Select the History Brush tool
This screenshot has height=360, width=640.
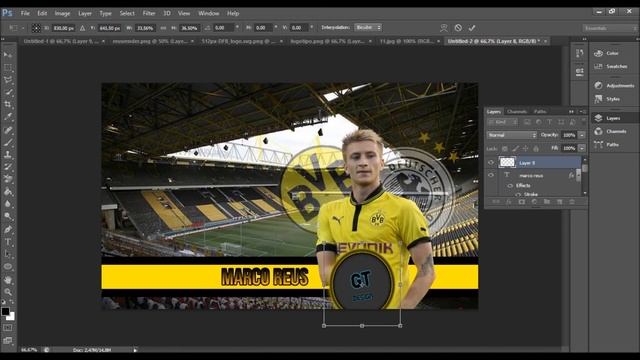click(8, 167)
